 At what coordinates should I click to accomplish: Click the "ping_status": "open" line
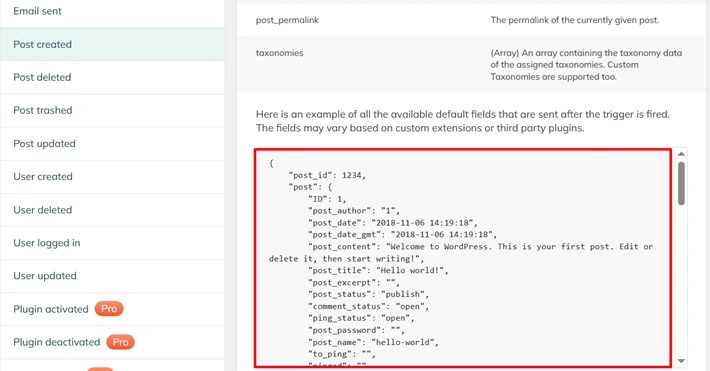pyautogui.click(x=361, y=318)
